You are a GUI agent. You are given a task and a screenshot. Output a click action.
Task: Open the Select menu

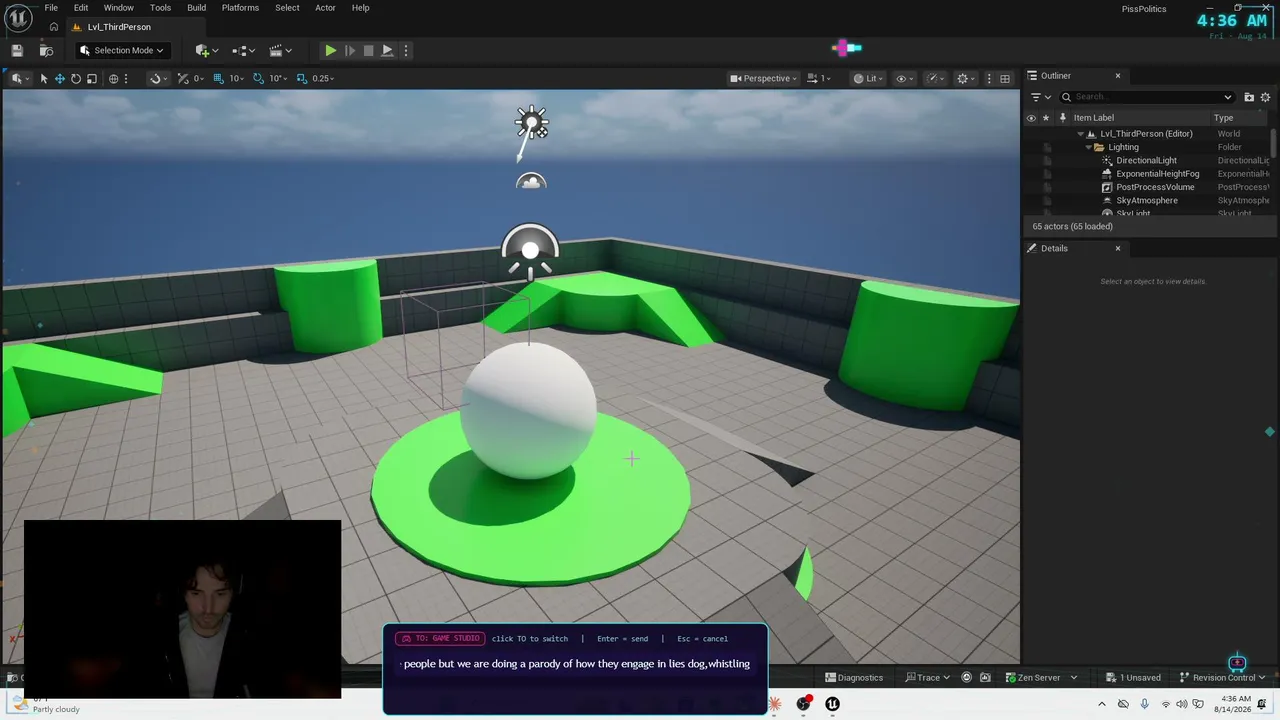[287, 8]
